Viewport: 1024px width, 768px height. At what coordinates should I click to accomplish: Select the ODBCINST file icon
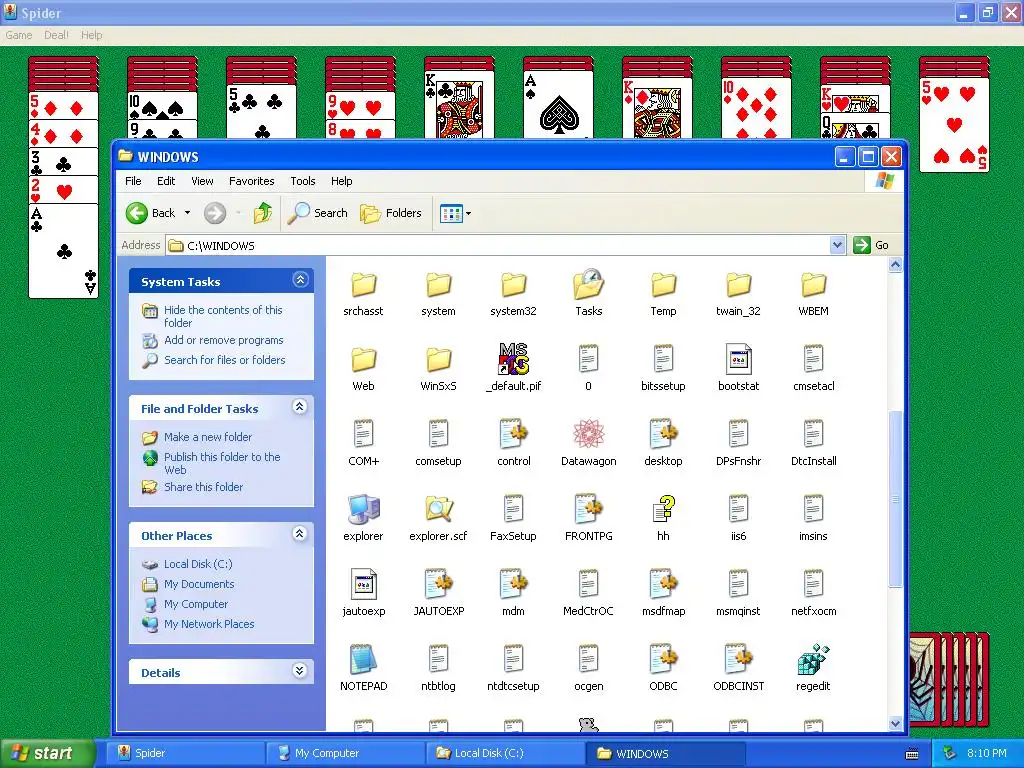click(739, 659)
